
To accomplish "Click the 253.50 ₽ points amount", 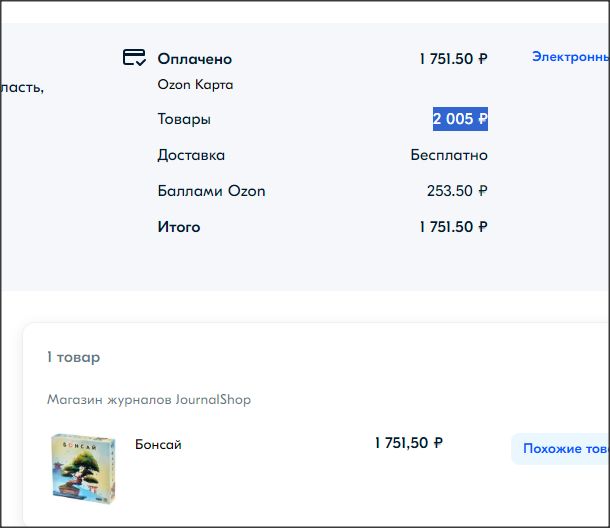I will click(x=457, y=191).
